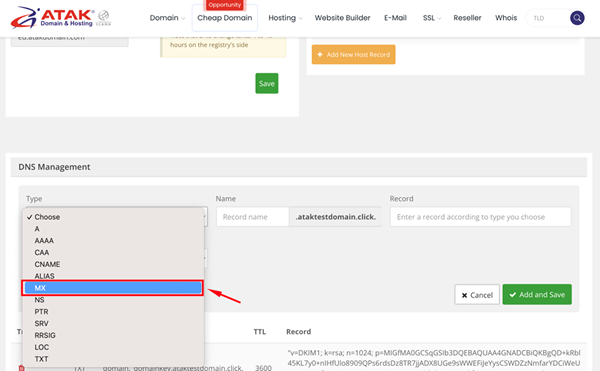Go to Website Builder
The image size is (600, 371).
(342, 18)
